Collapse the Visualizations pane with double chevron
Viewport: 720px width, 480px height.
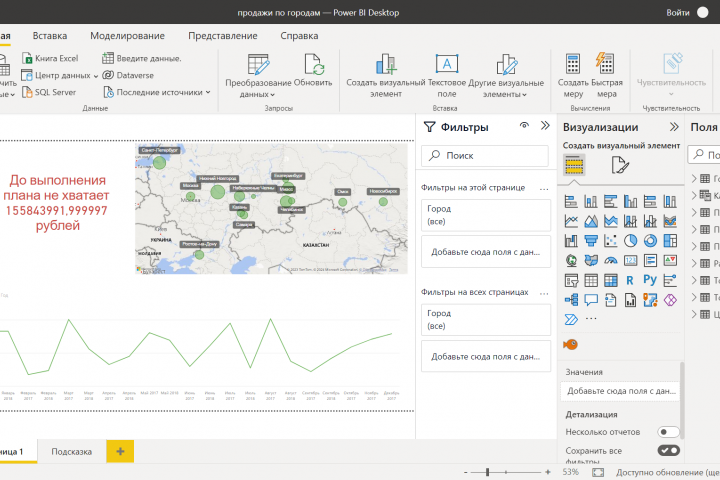point(674,127)
